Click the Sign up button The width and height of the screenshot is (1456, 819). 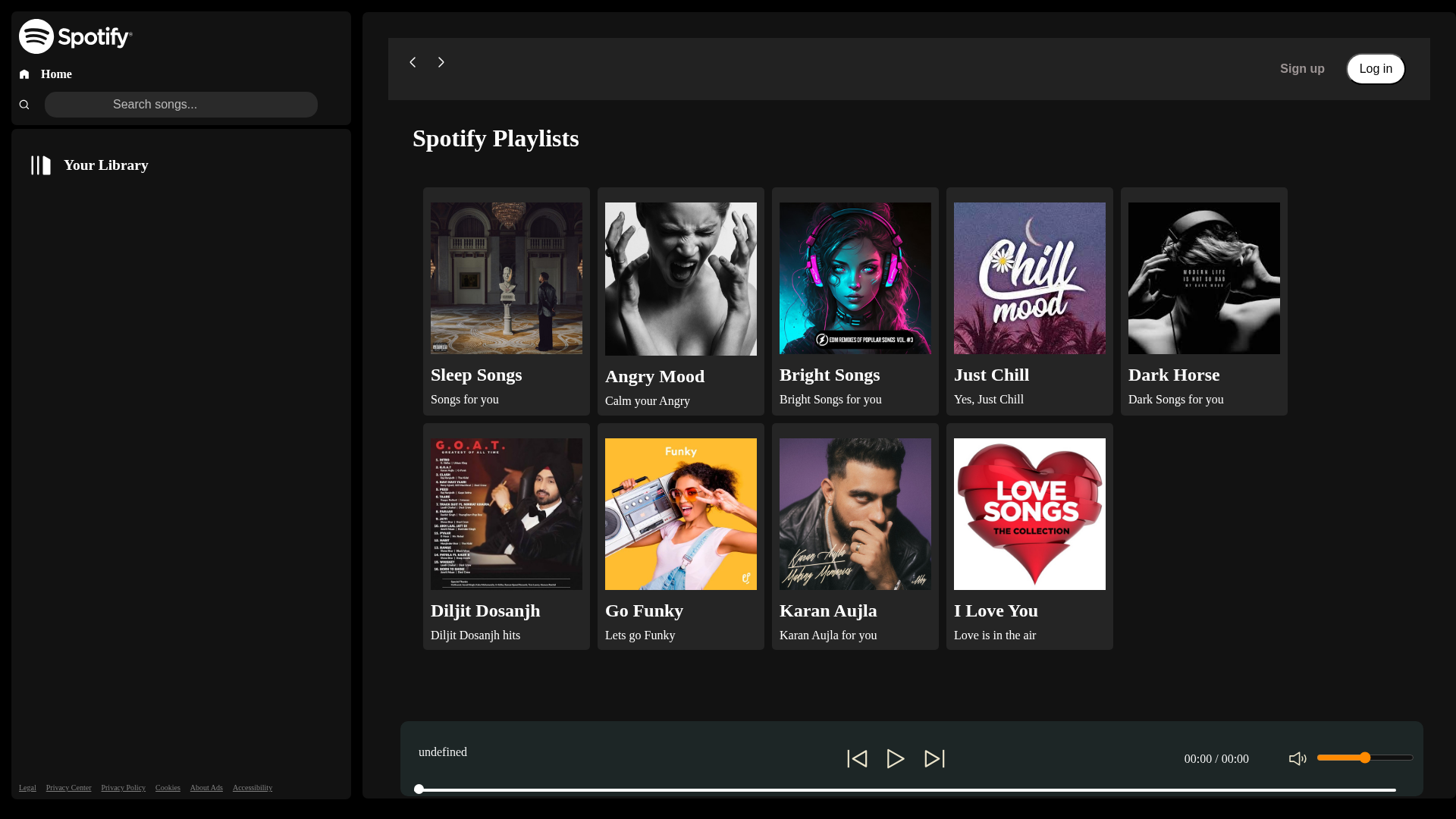coord(1302,69)
